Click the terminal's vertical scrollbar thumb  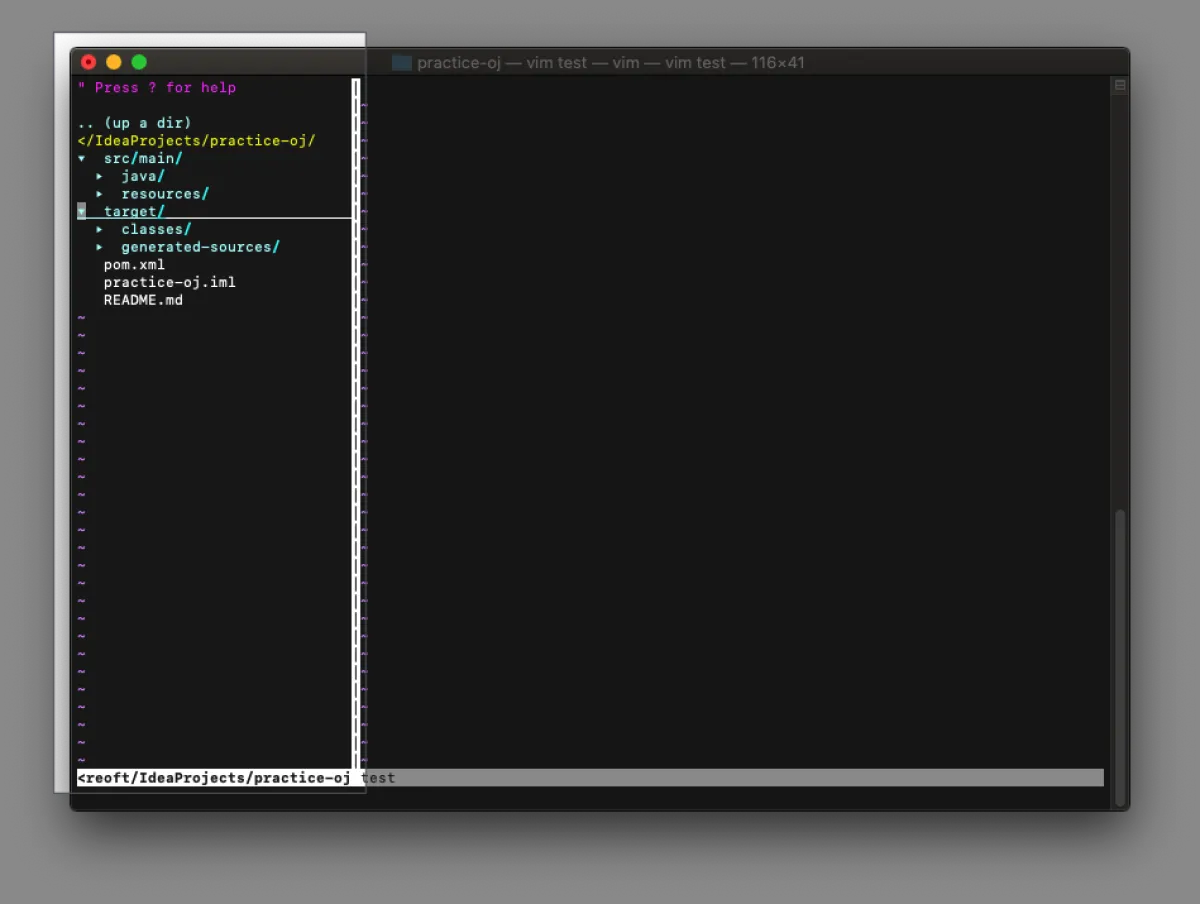(x=1120, y=655)
